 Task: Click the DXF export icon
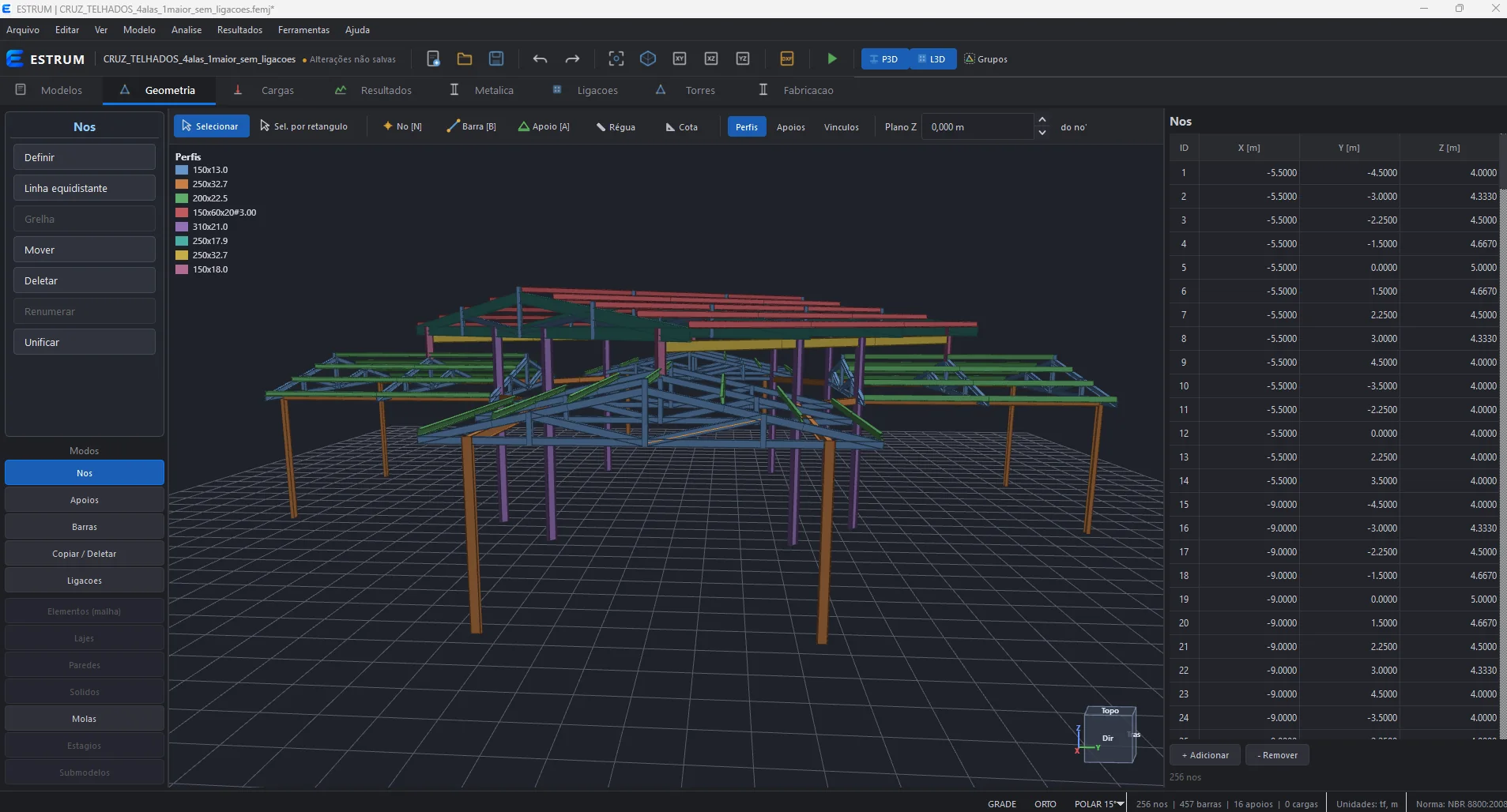787,58
